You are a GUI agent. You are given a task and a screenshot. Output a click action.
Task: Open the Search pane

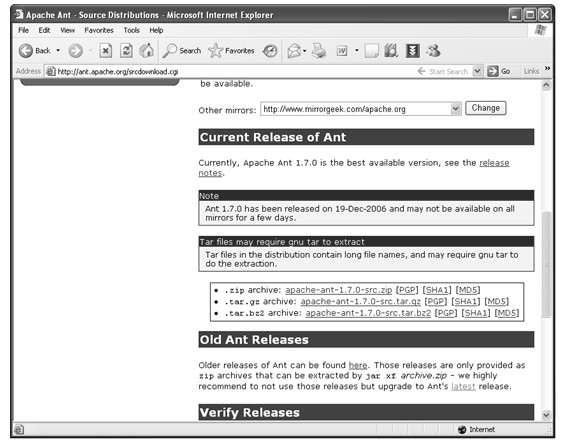click(x=181, y=51)
